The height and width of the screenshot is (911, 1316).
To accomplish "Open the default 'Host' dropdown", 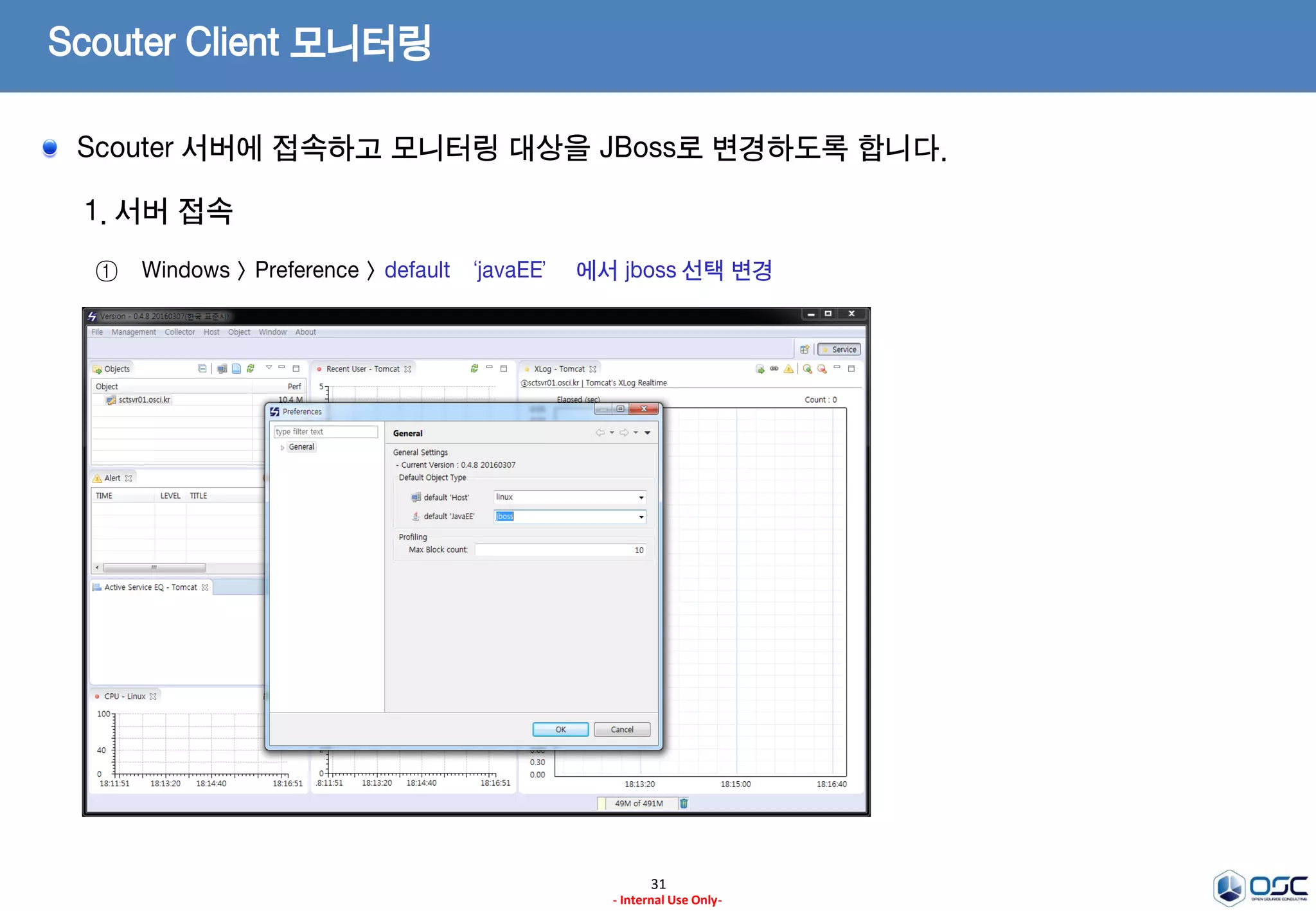I will 641,497.
